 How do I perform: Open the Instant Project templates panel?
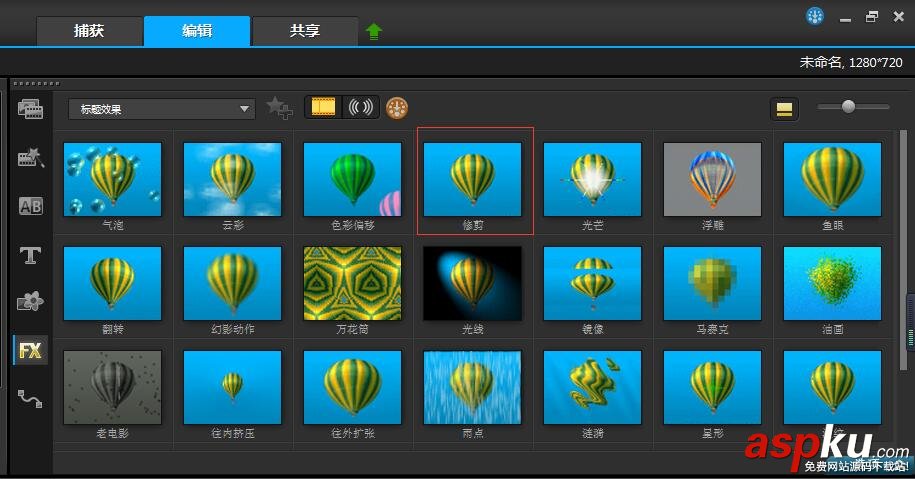(30, 157)
